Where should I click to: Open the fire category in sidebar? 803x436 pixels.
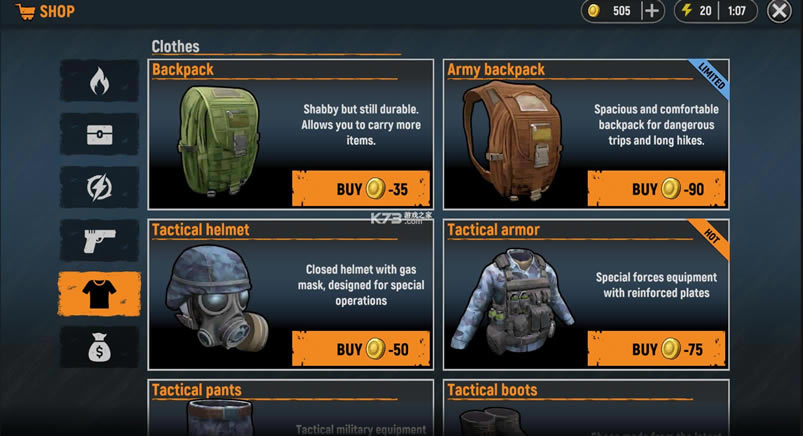tap(99, 81)
